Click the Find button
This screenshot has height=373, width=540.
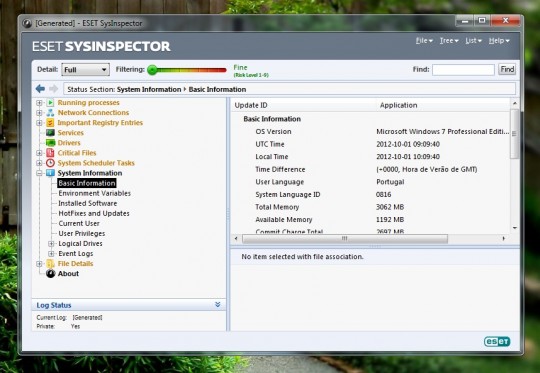click(x=507, y=69)
